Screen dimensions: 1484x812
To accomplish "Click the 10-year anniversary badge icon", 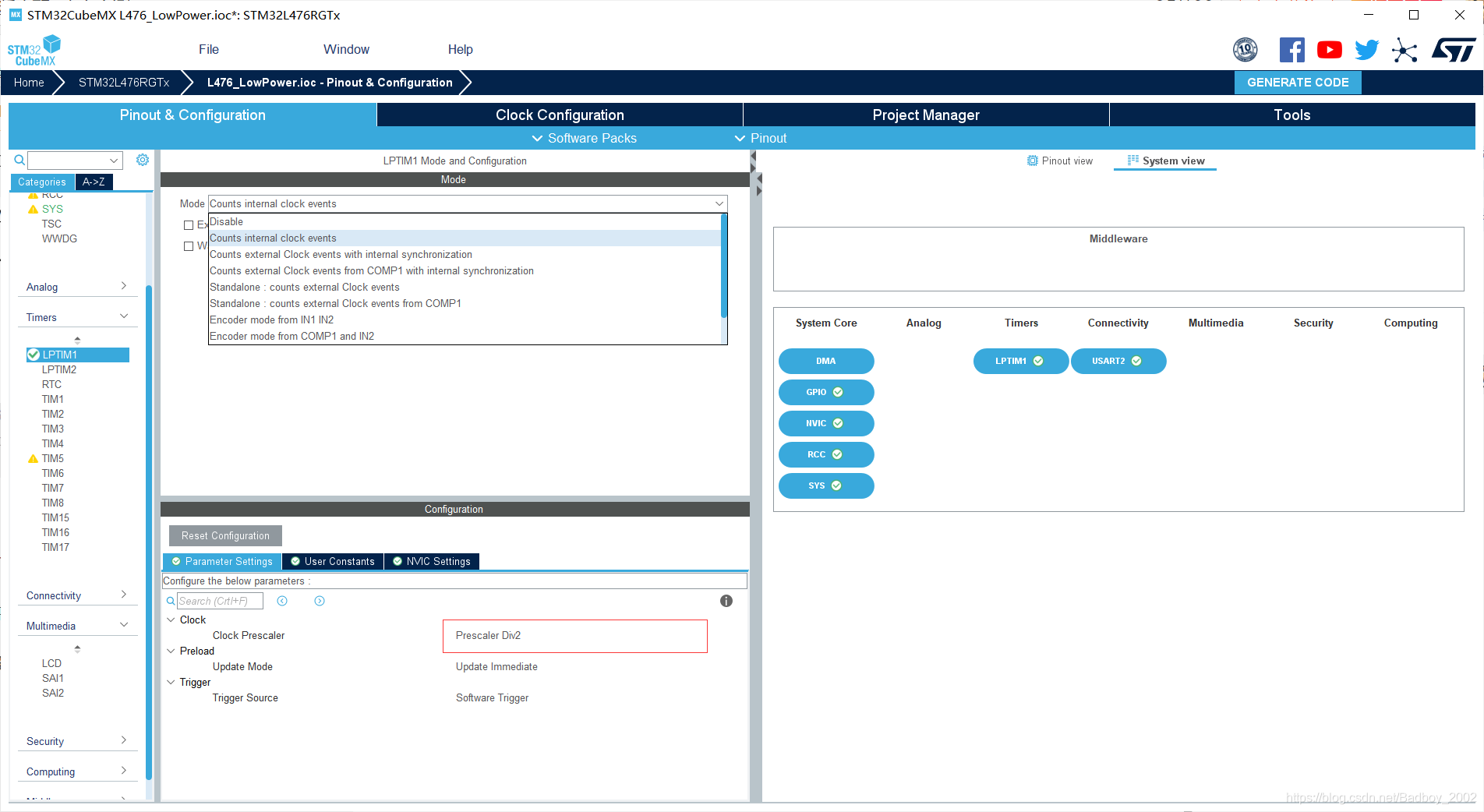I will coord(1245,50).
